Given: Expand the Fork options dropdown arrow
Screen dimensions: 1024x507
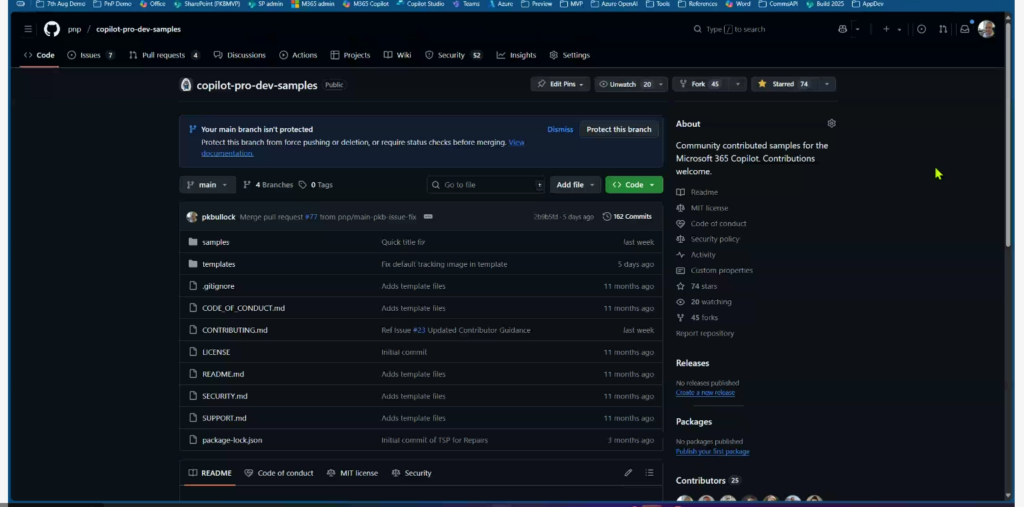Looking at the screenshot, I should tap(738, 84).
